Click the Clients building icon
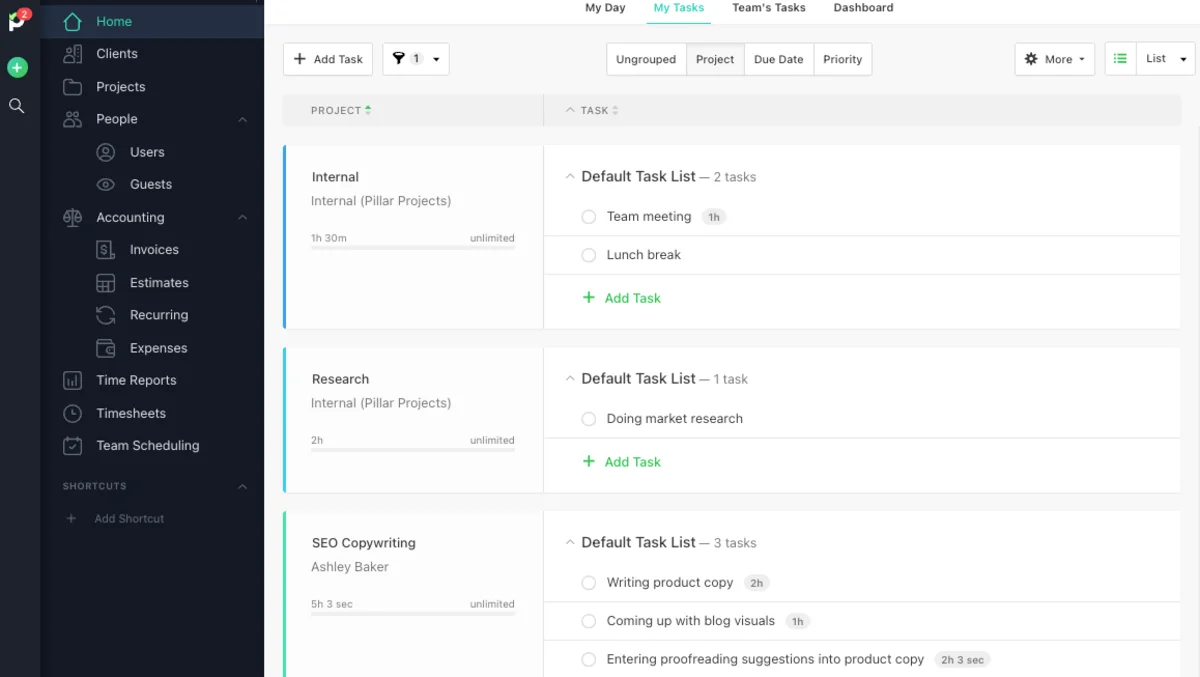Image resolution: width=1200 pixels, height=677 pixels. pos(72,54)
